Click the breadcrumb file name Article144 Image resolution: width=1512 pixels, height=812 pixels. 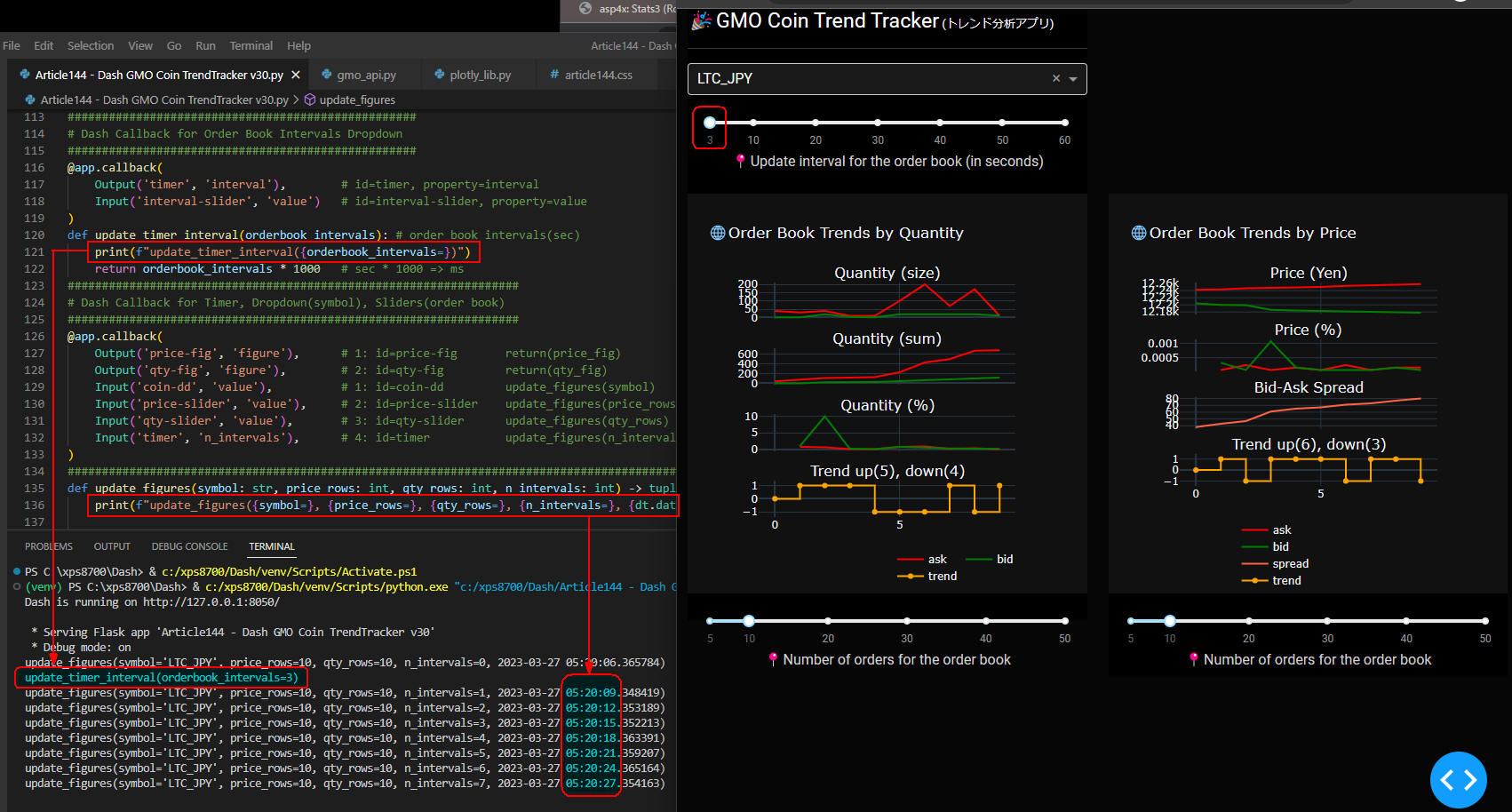click(164, 100)
